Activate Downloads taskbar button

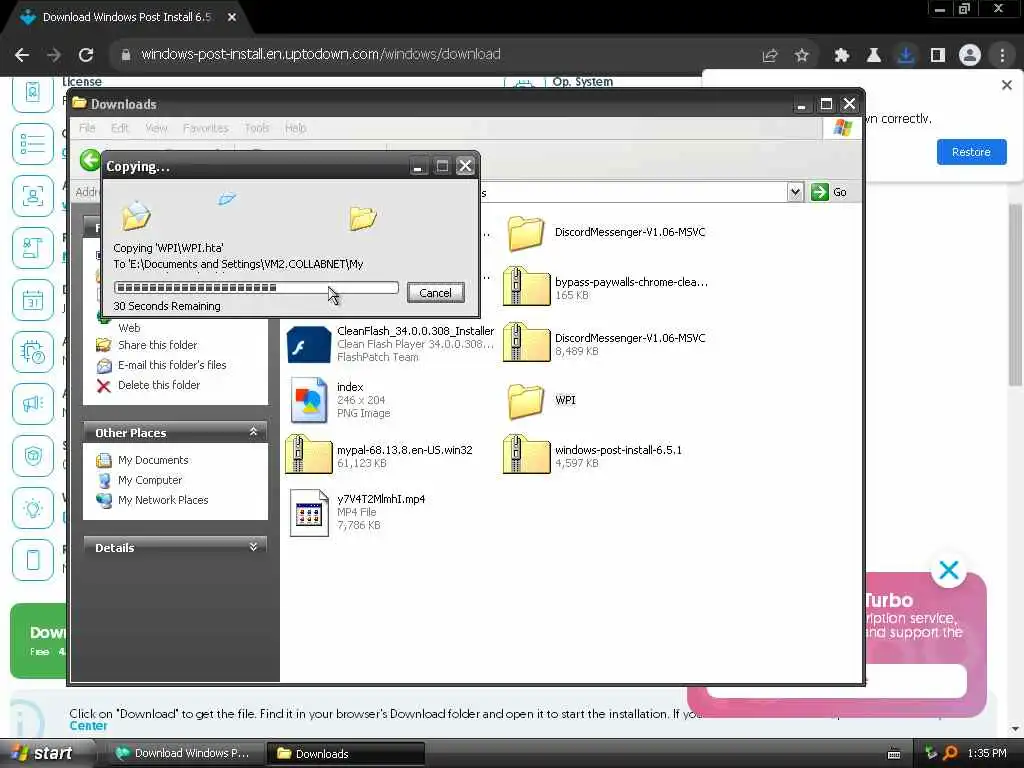tap(346, 754)
